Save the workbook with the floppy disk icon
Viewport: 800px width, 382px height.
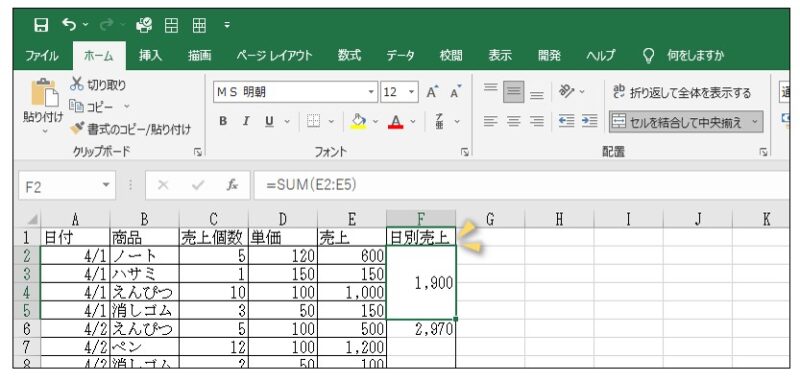[x=41, y=24]
